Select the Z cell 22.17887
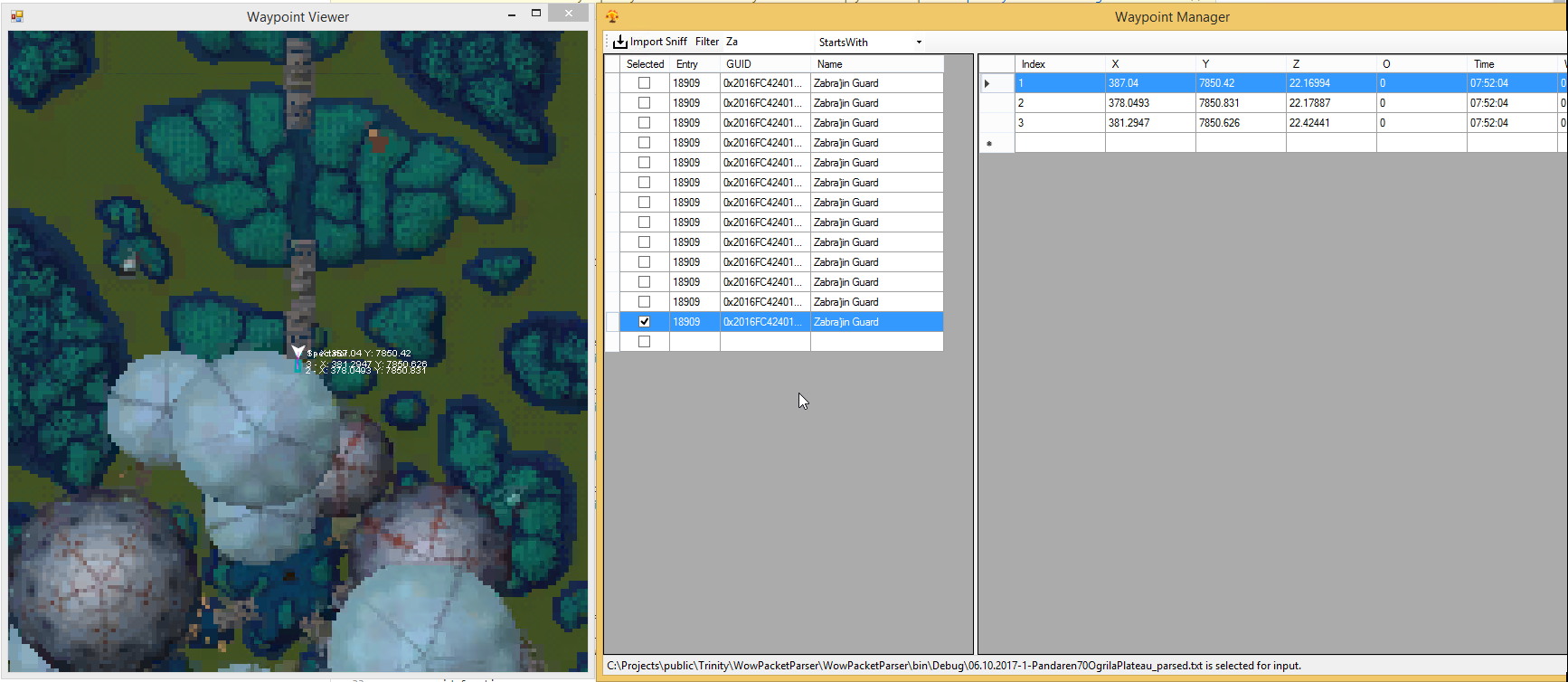The image size is (1568, 682). (1331, 103)
